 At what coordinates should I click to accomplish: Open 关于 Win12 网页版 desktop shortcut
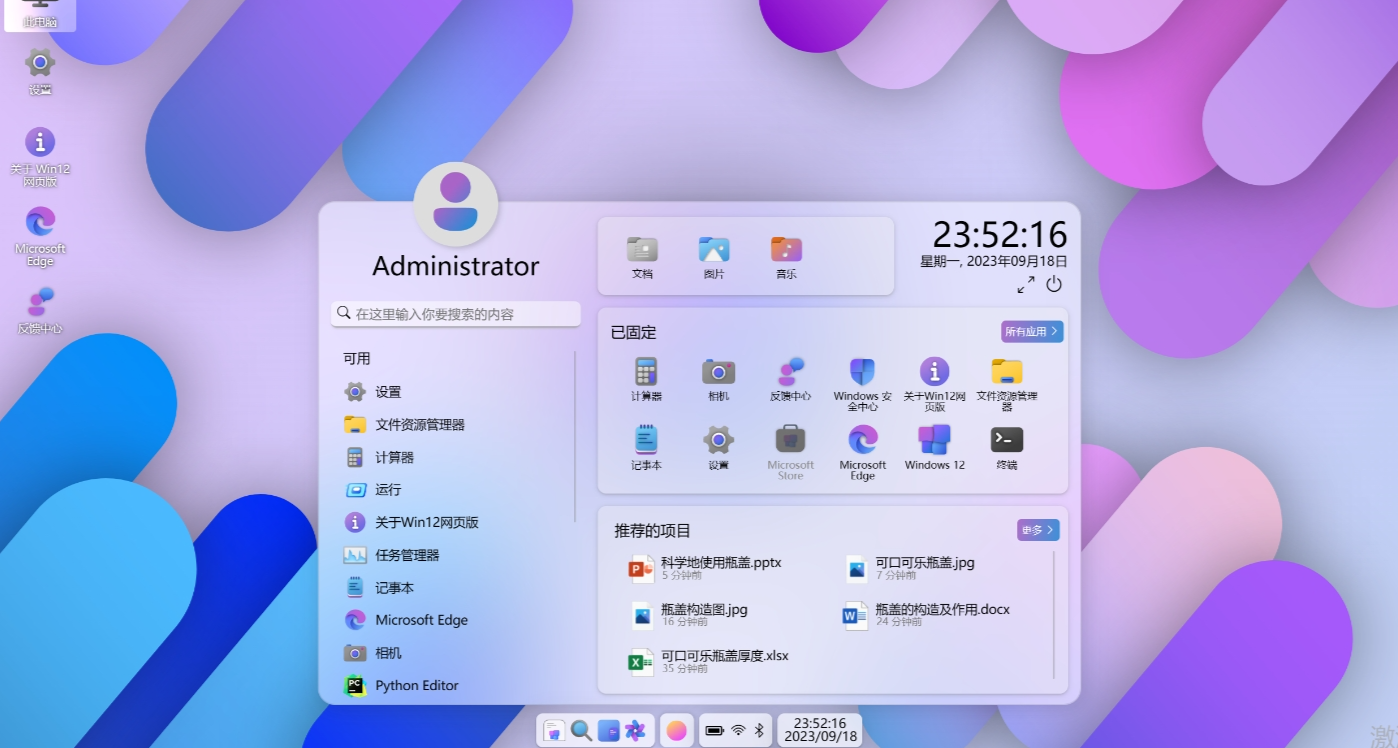pos(40,157)
